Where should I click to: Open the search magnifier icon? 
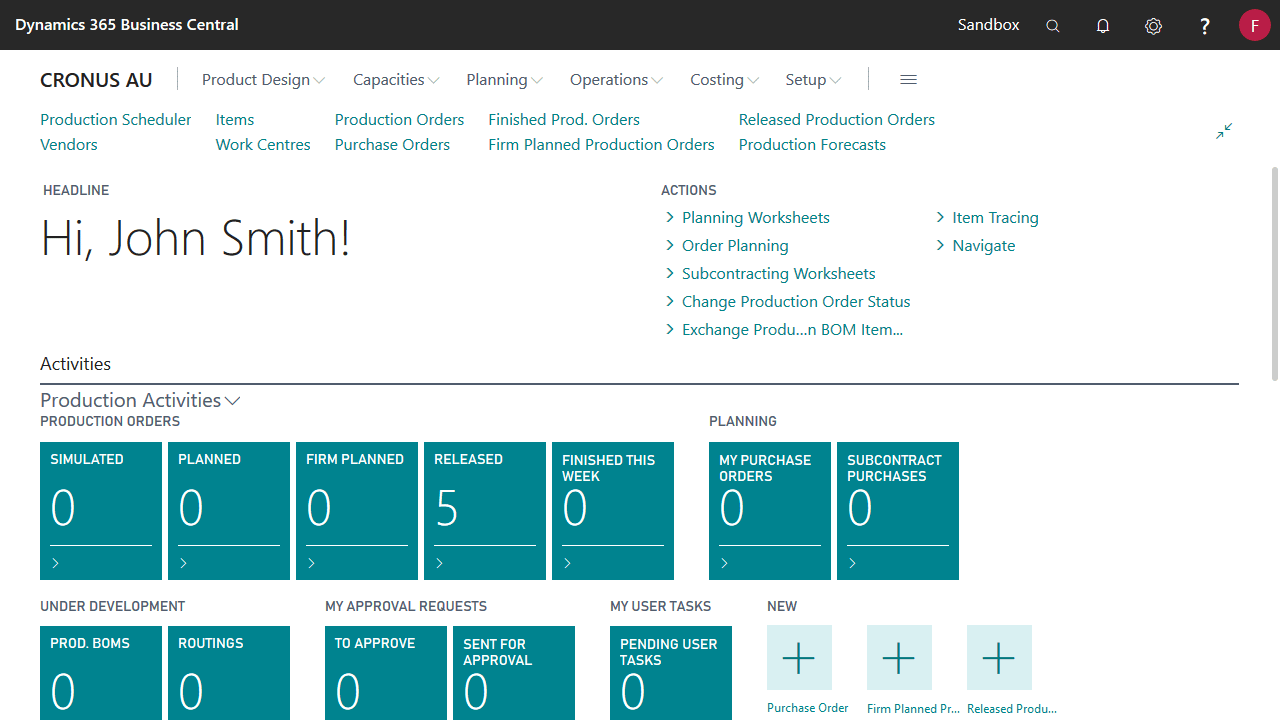[1053, 26]
